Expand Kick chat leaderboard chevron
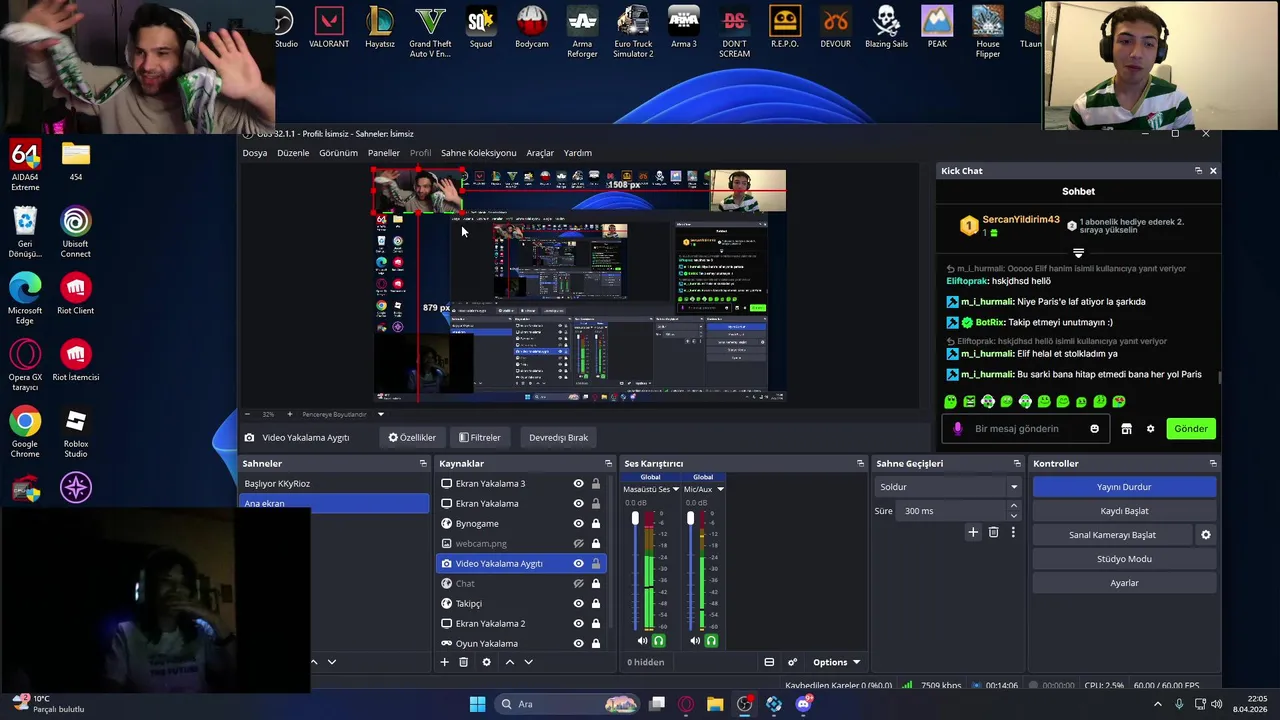The image size is (1280, 720). [1078, 253]
